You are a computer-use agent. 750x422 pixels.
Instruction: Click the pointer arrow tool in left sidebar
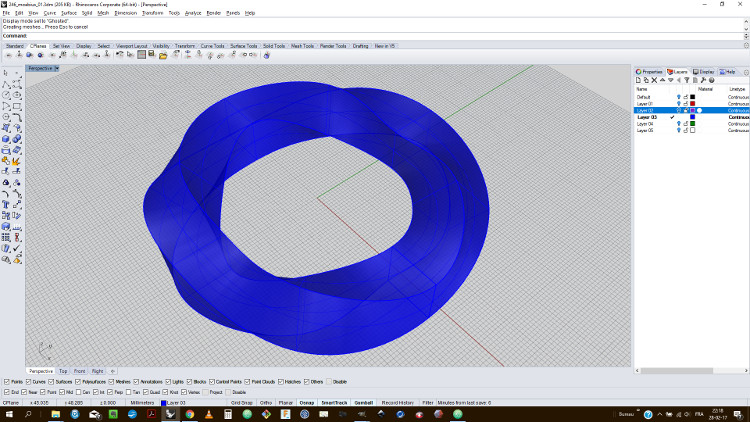click(x=6, y=73)
